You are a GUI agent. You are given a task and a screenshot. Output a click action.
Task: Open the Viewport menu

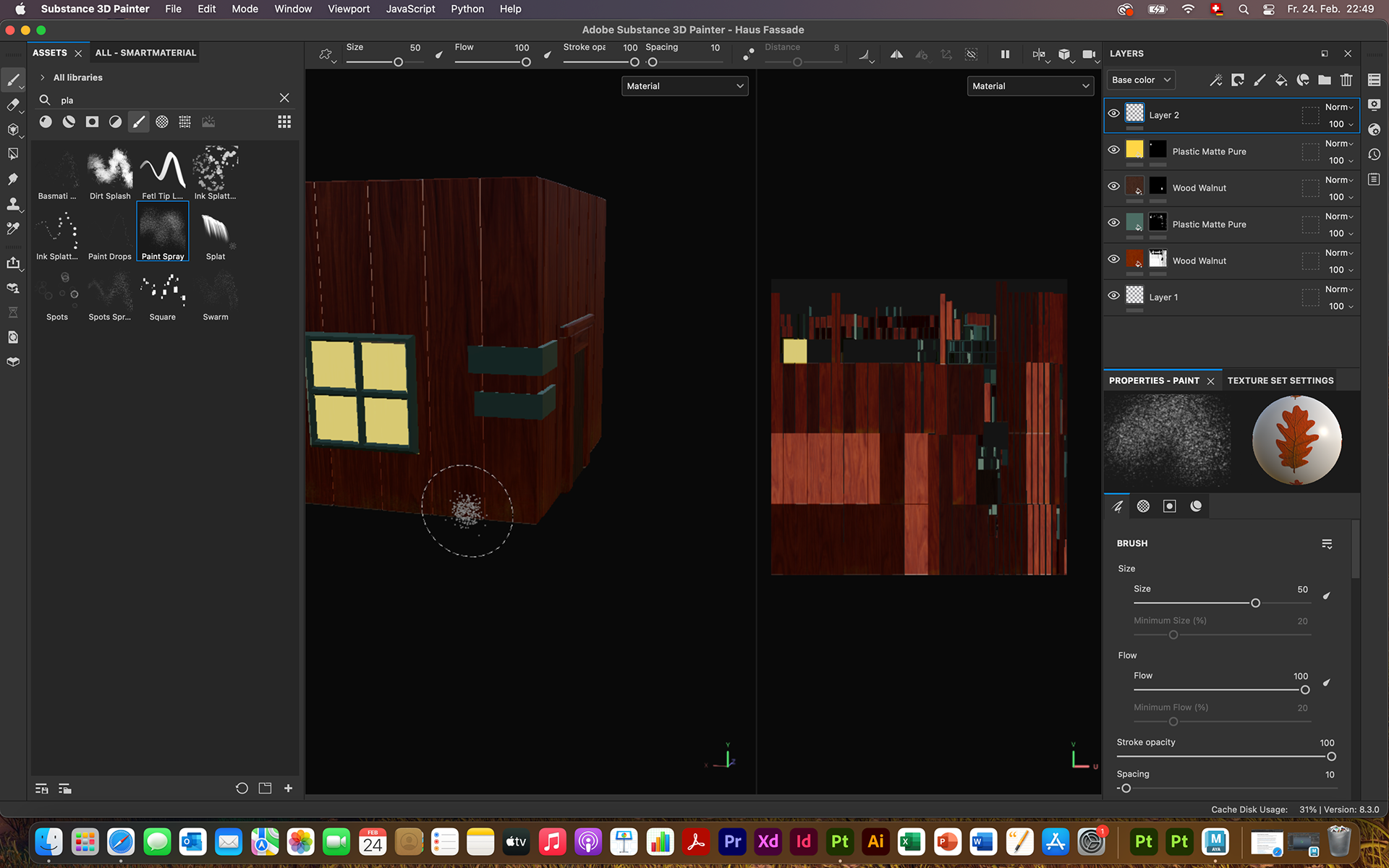[x=348, y=9]
